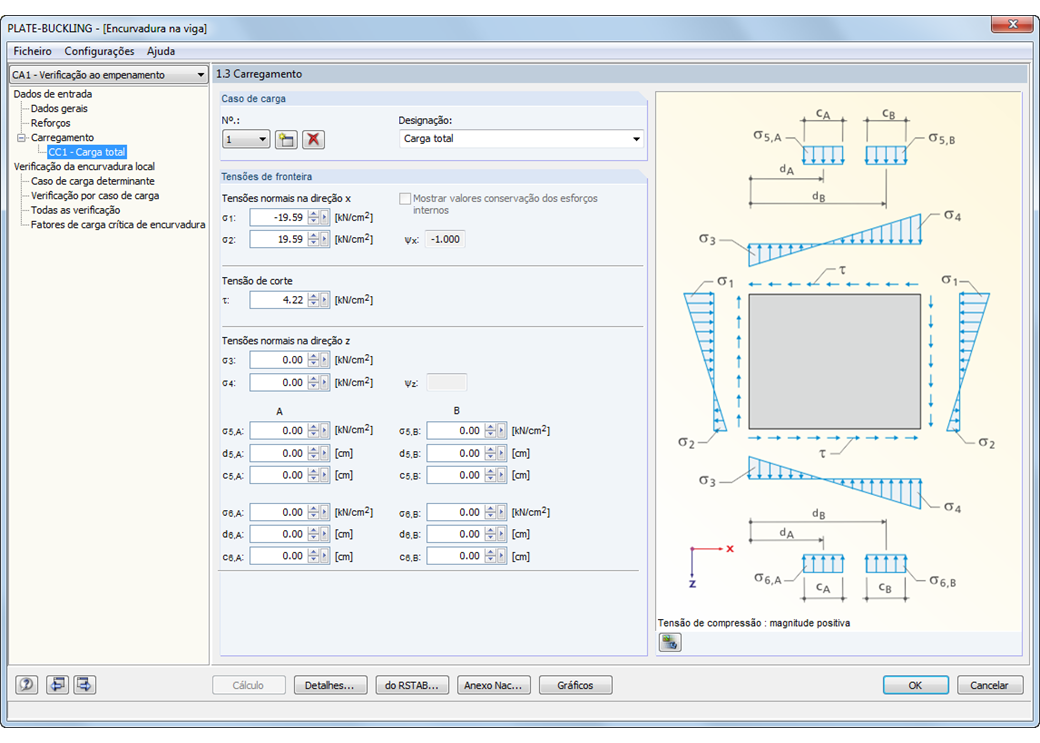
Task: Click the Gráficos button
Action: tap(575, 686)
